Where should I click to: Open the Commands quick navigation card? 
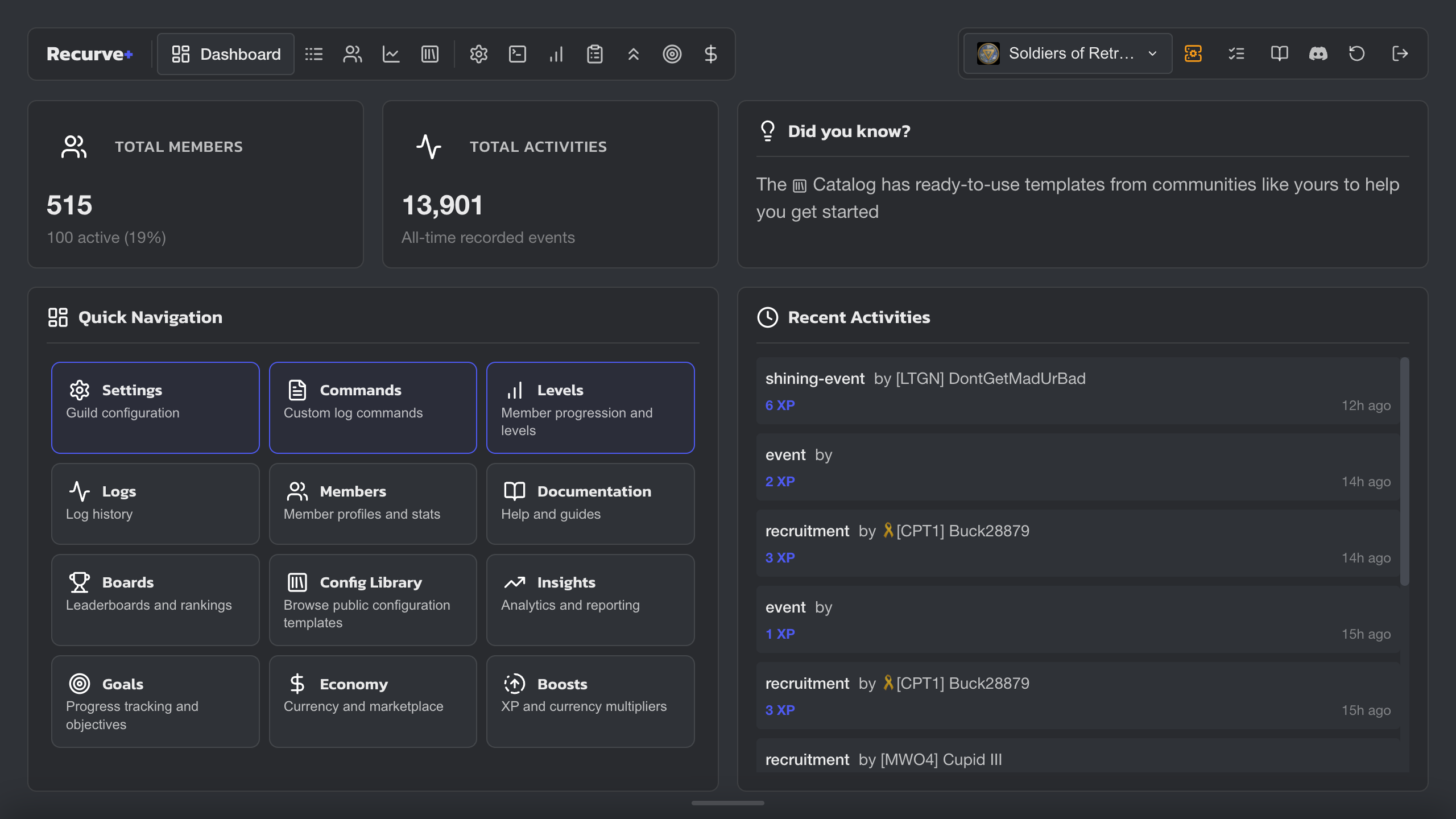click(x=373, y=407)
